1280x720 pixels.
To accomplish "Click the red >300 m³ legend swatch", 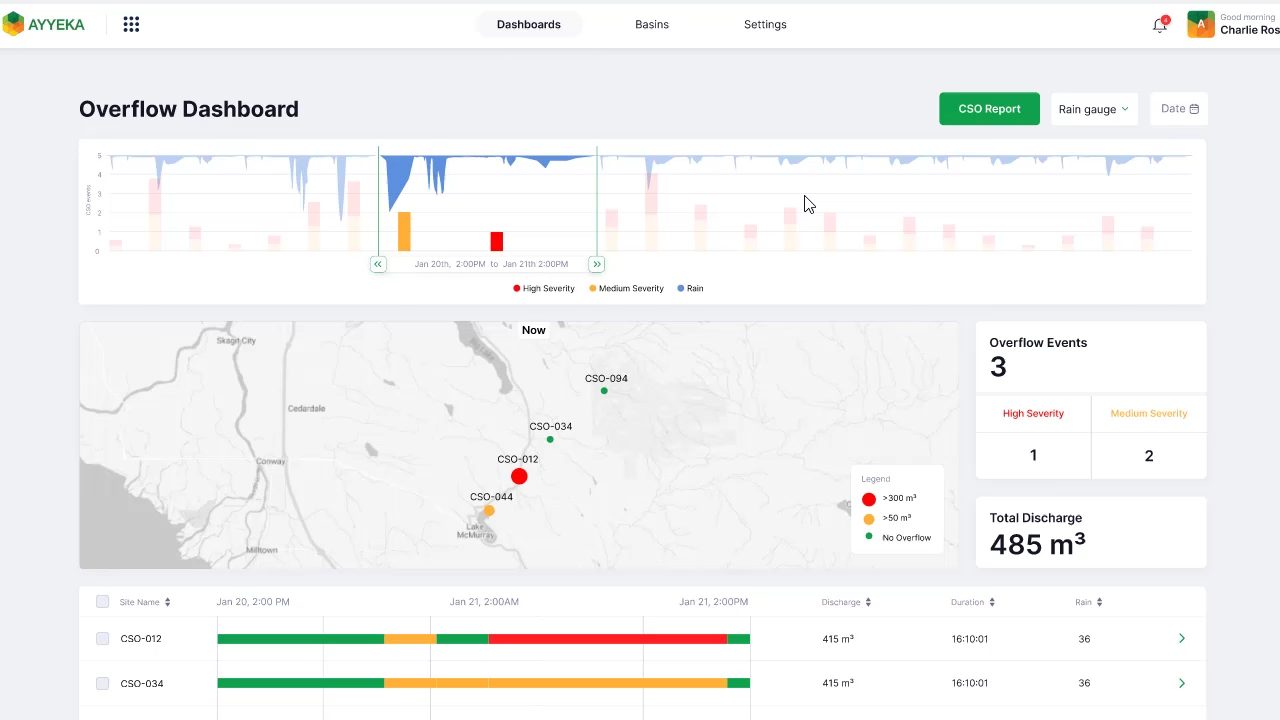I will pyautogui.click(x=868, y=498).
